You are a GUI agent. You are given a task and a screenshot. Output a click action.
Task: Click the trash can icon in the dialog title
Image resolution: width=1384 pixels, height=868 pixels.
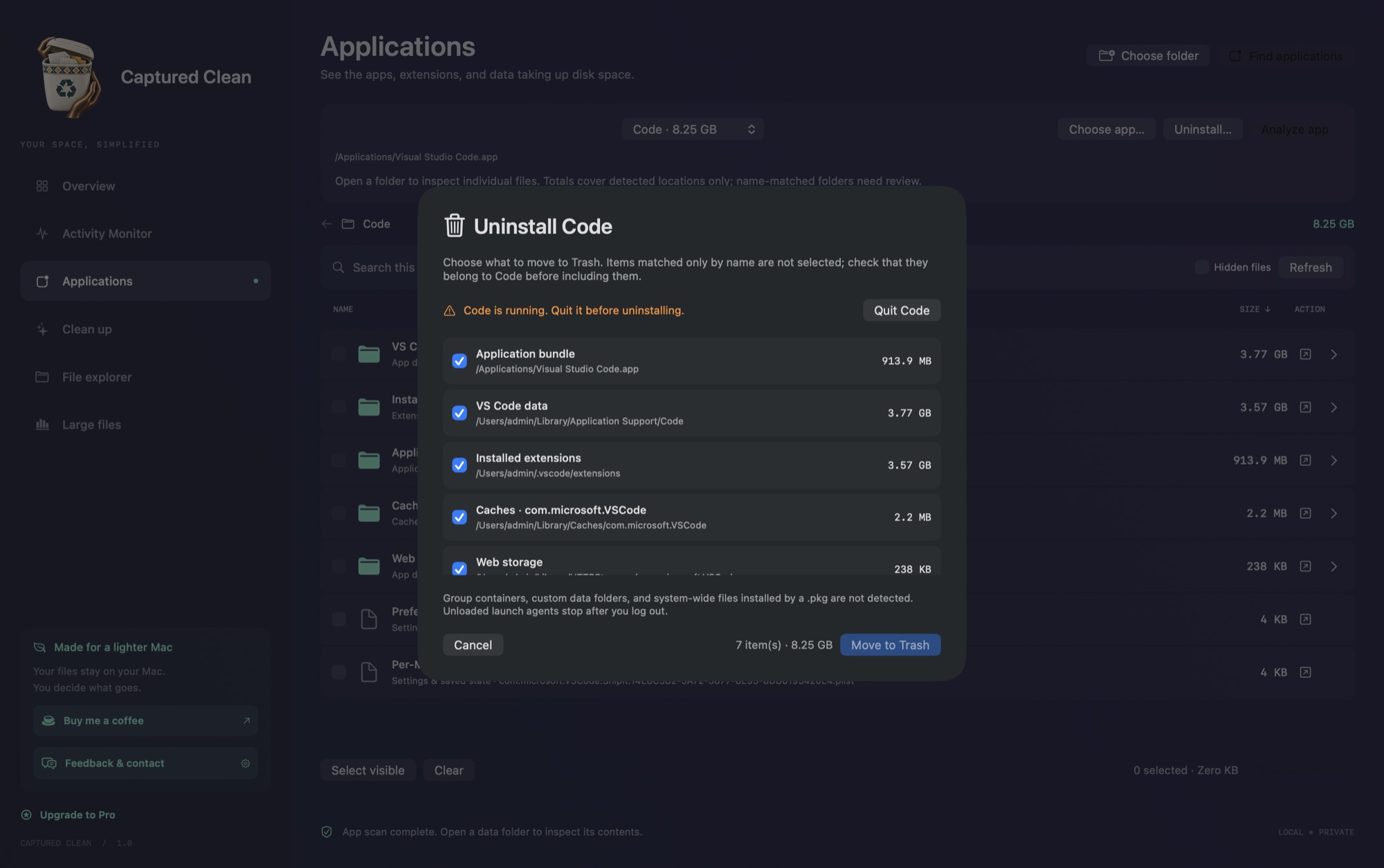click(x=455, y=225)
